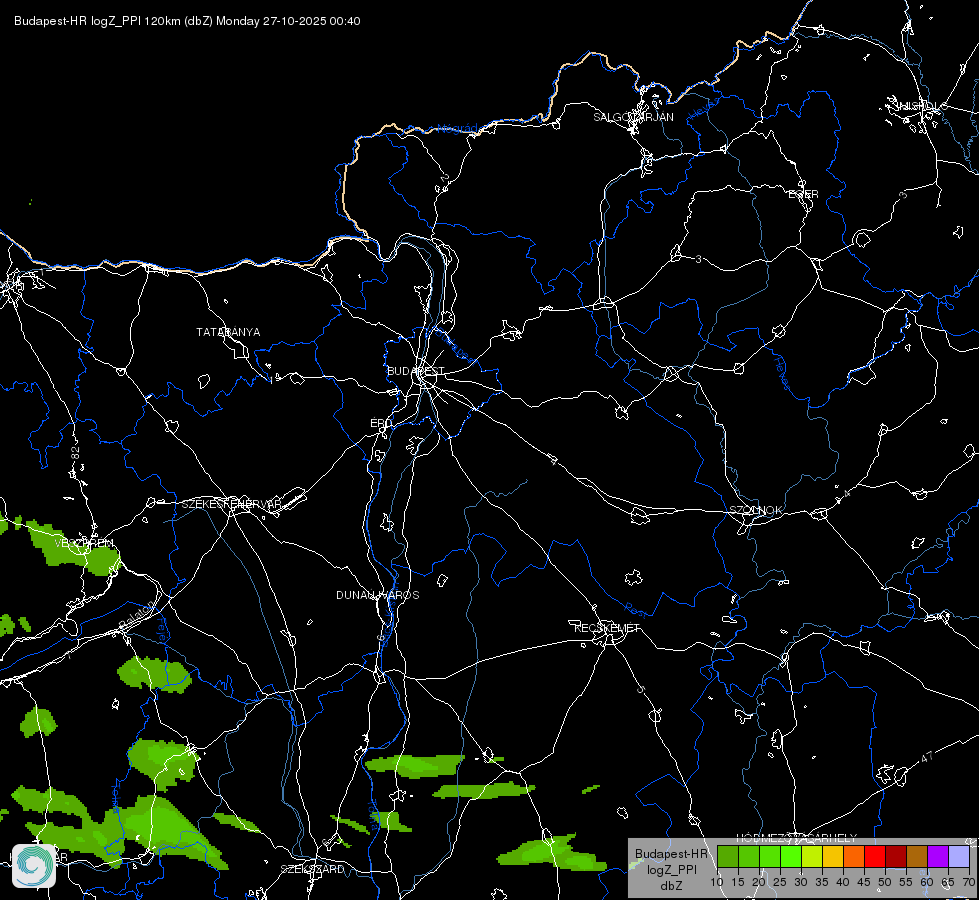Click the 'ERD' town label
Image resolution: width=979 pixels, height=900 pixels.
(381, 423)
